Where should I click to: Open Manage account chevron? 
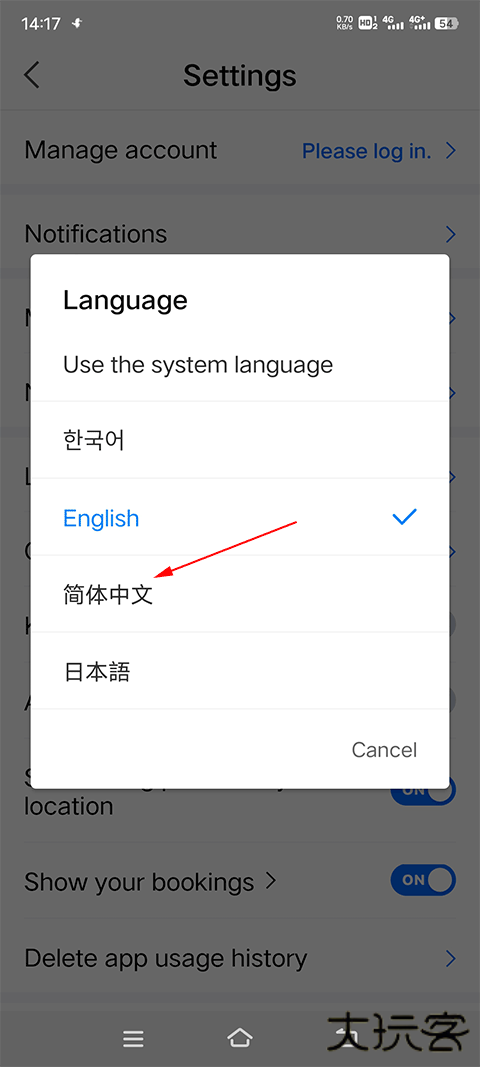click(450, 150)
